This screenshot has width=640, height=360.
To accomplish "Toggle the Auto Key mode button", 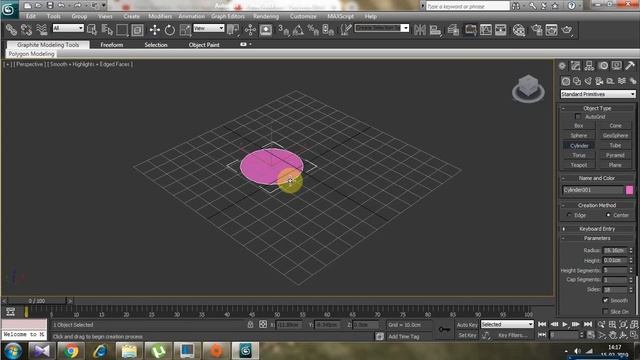I will tap(467, 325).
